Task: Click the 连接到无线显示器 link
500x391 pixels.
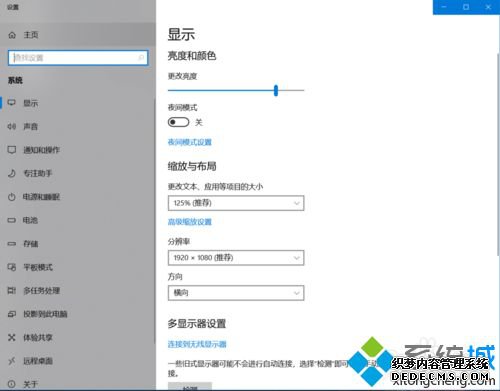Action: click(197, 344)
